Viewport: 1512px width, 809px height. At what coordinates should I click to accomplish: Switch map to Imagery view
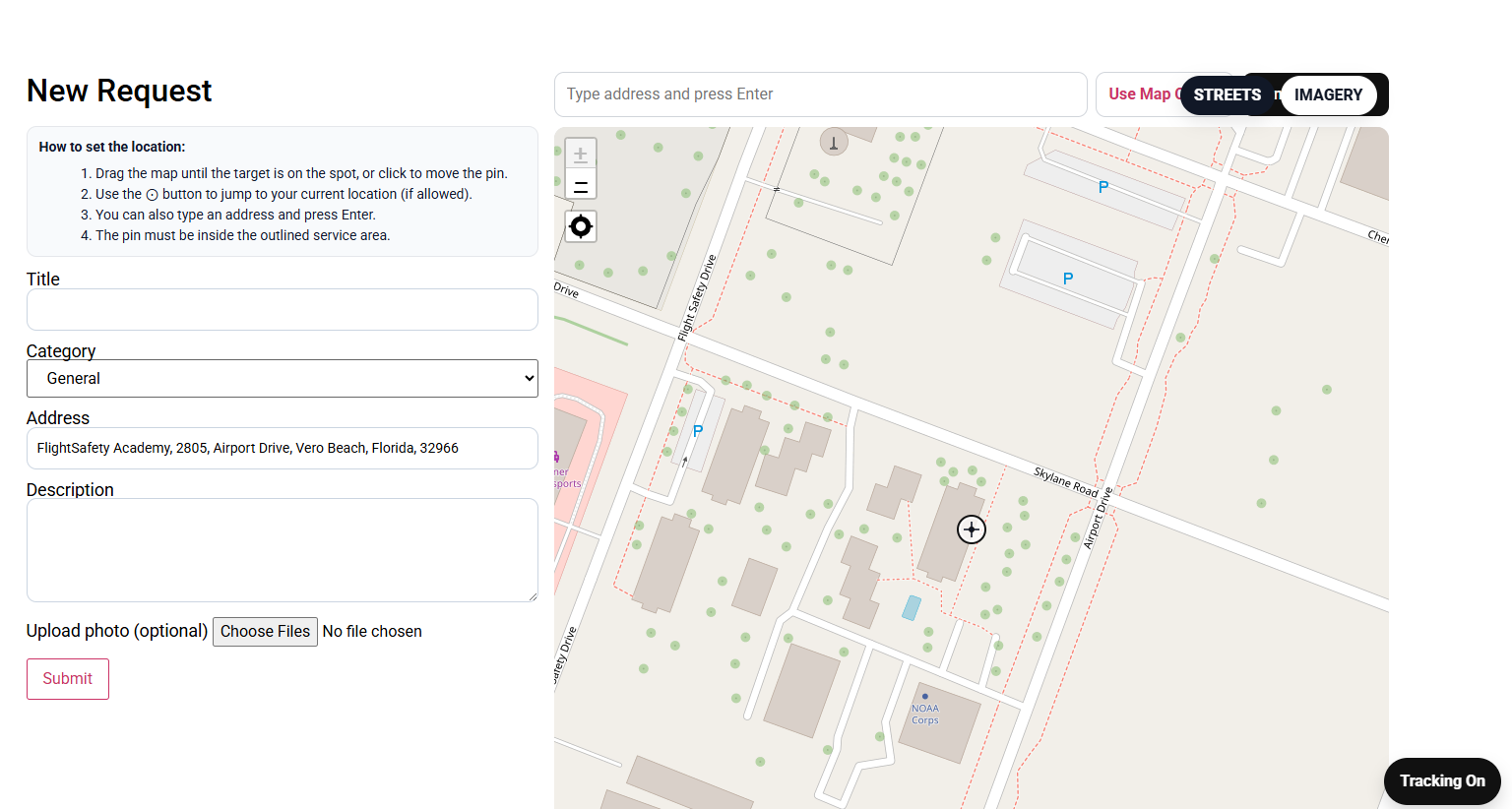[1328, 95]
